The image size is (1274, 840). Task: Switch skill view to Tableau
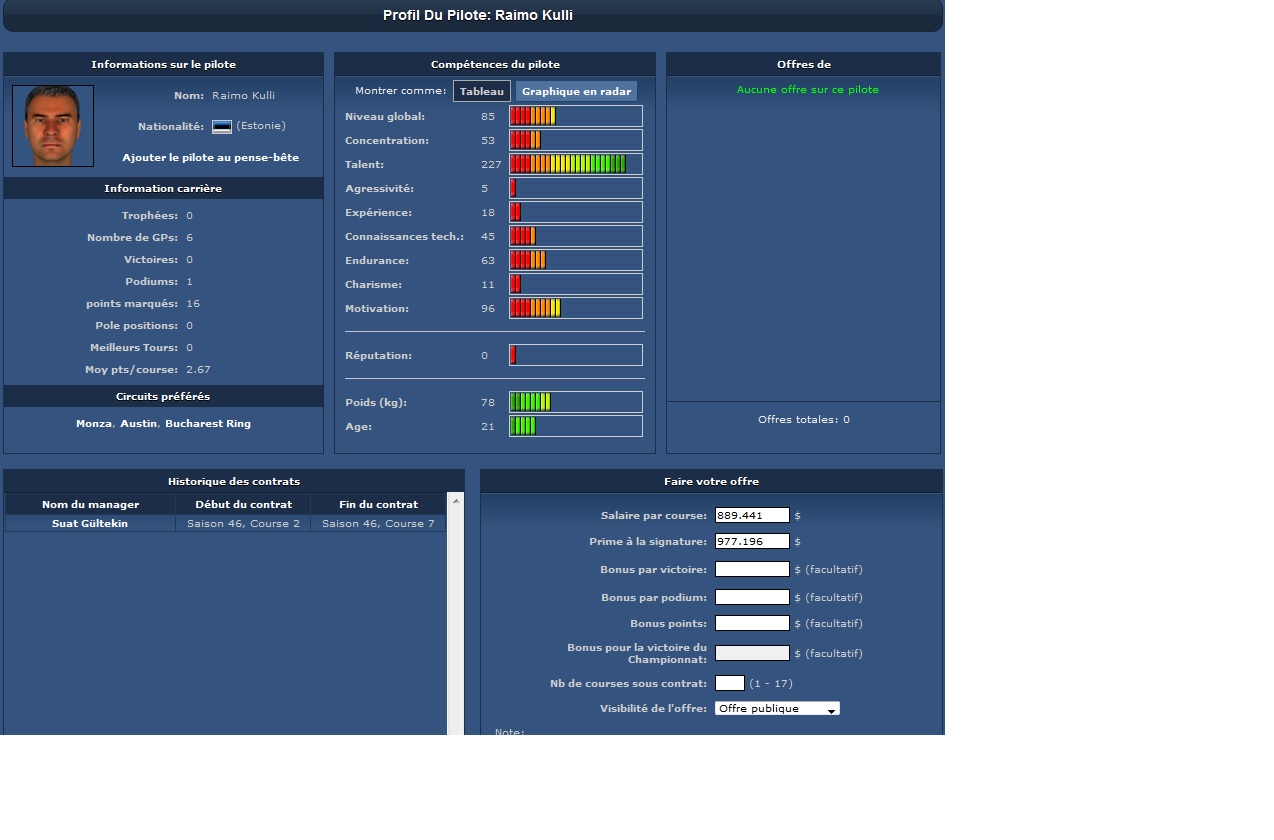pos(482,91)
